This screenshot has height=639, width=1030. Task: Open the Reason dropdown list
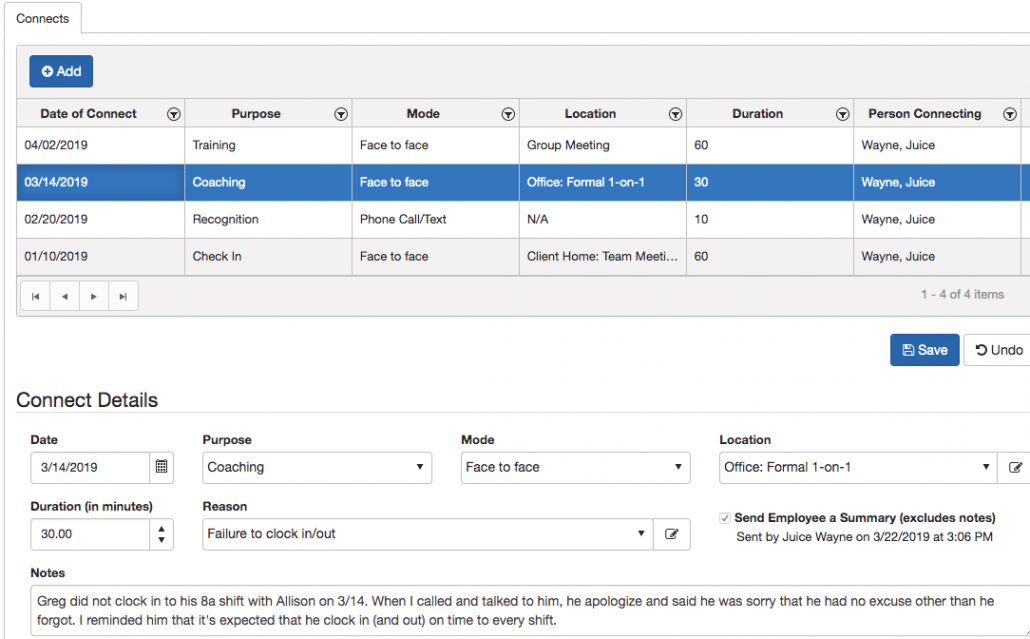click(x=427, y=534)
